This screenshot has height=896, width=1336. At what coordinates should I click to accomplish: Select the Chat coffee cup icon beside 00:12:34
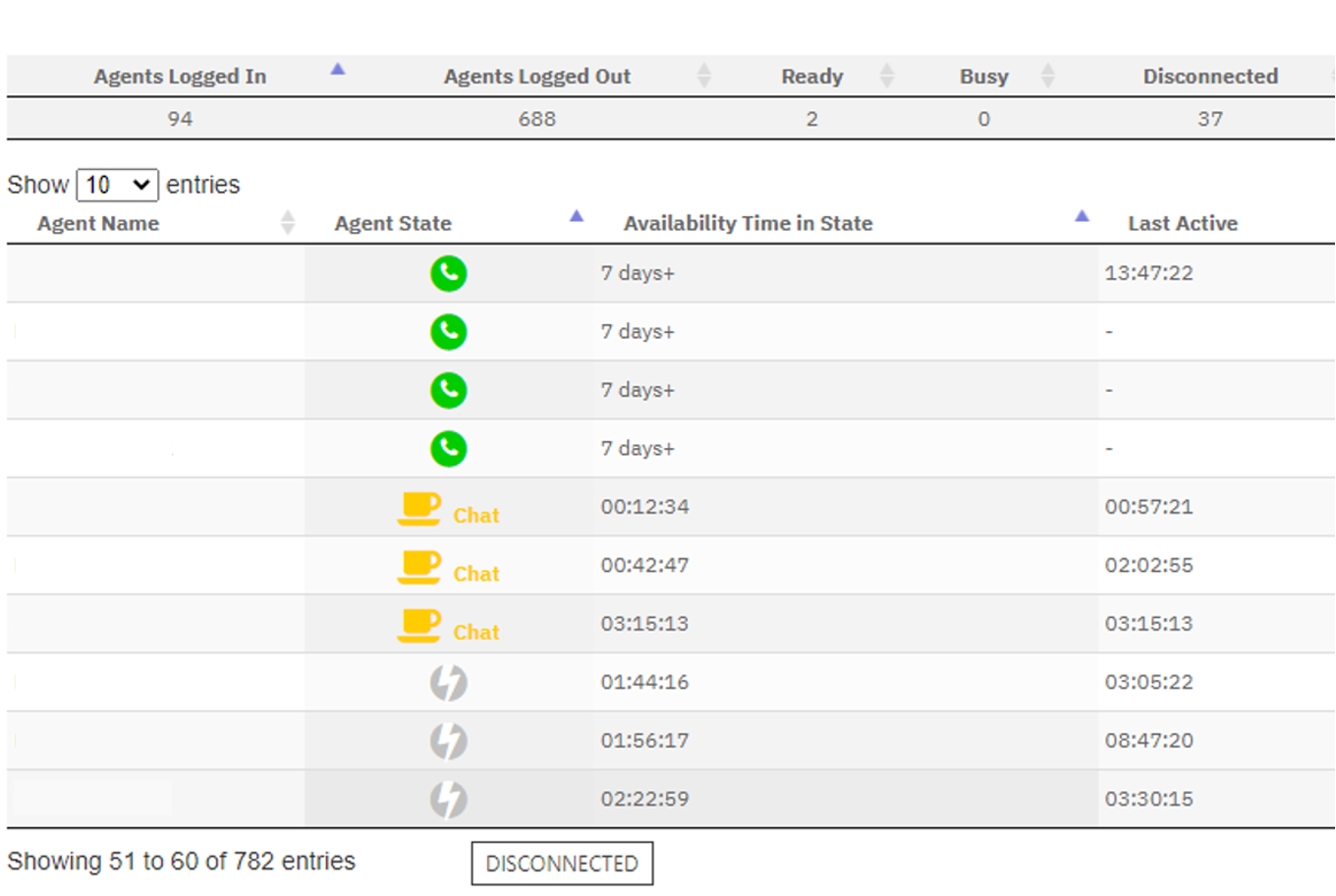(420, 508)
